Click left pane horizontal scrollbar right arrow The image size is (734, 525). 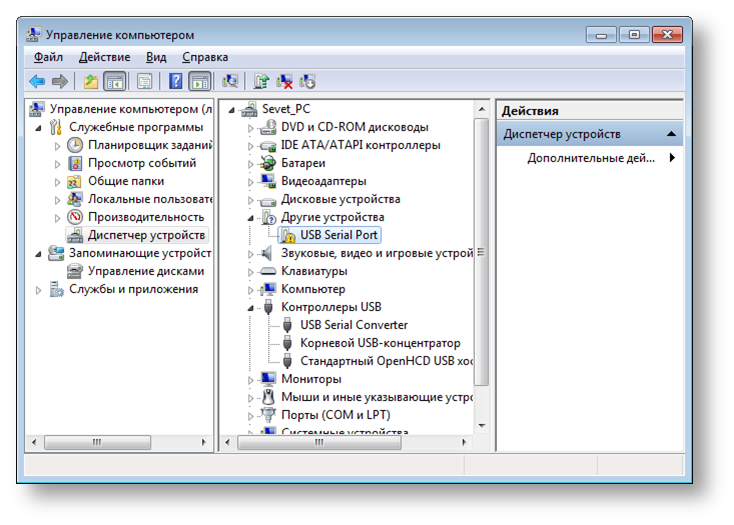tap(204, 442)
